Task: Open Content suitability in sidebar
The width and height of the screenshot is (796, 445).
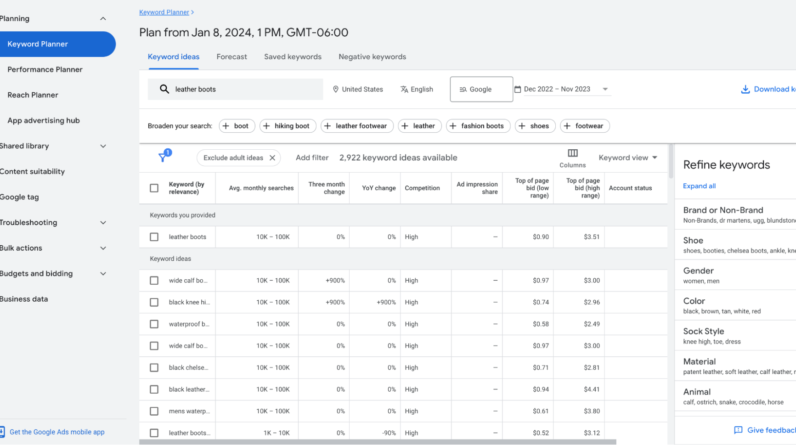Action: [32, 172]
